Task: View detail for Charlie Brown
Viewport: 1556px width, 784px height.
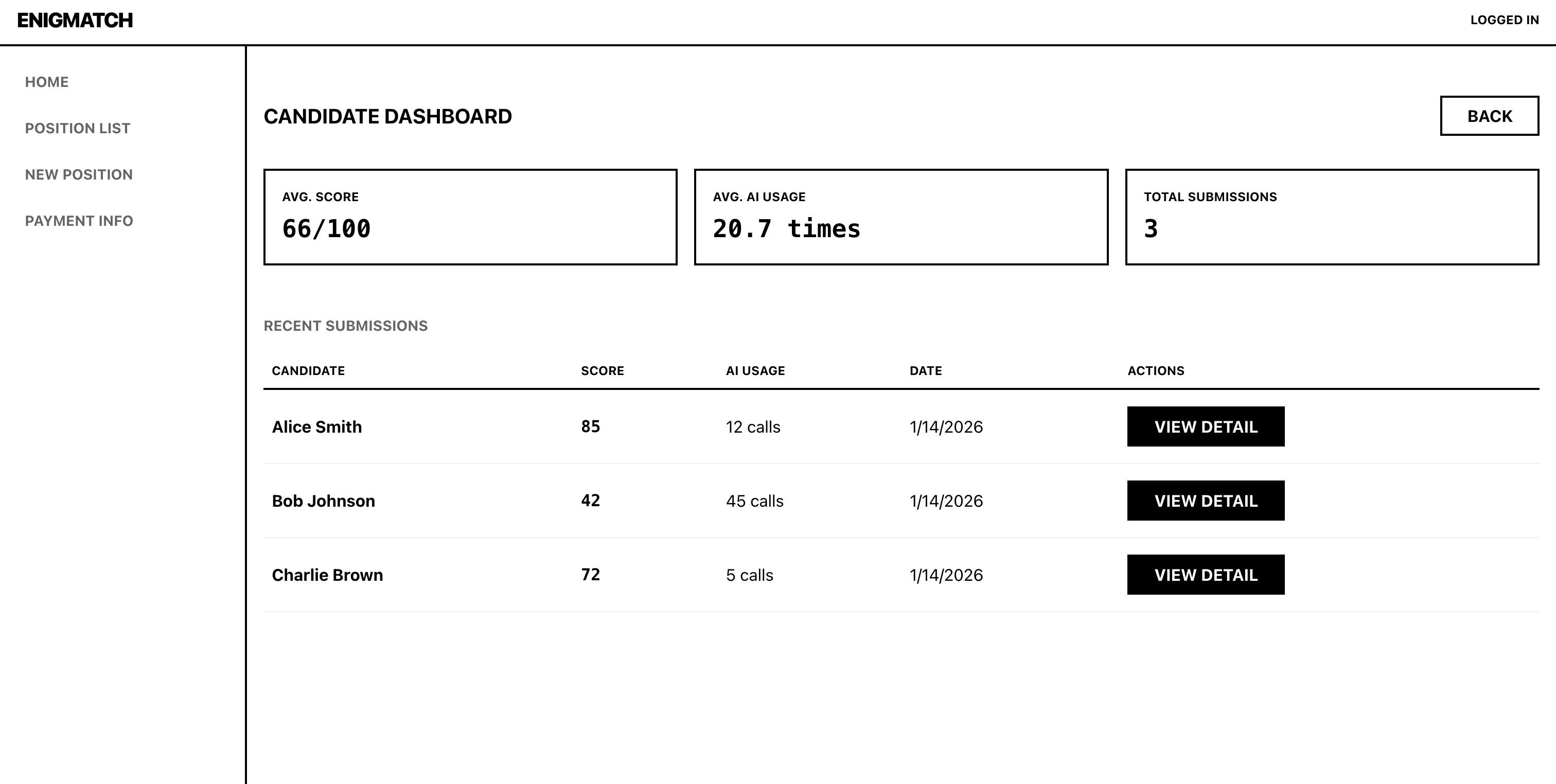Action: (1206, 575)
